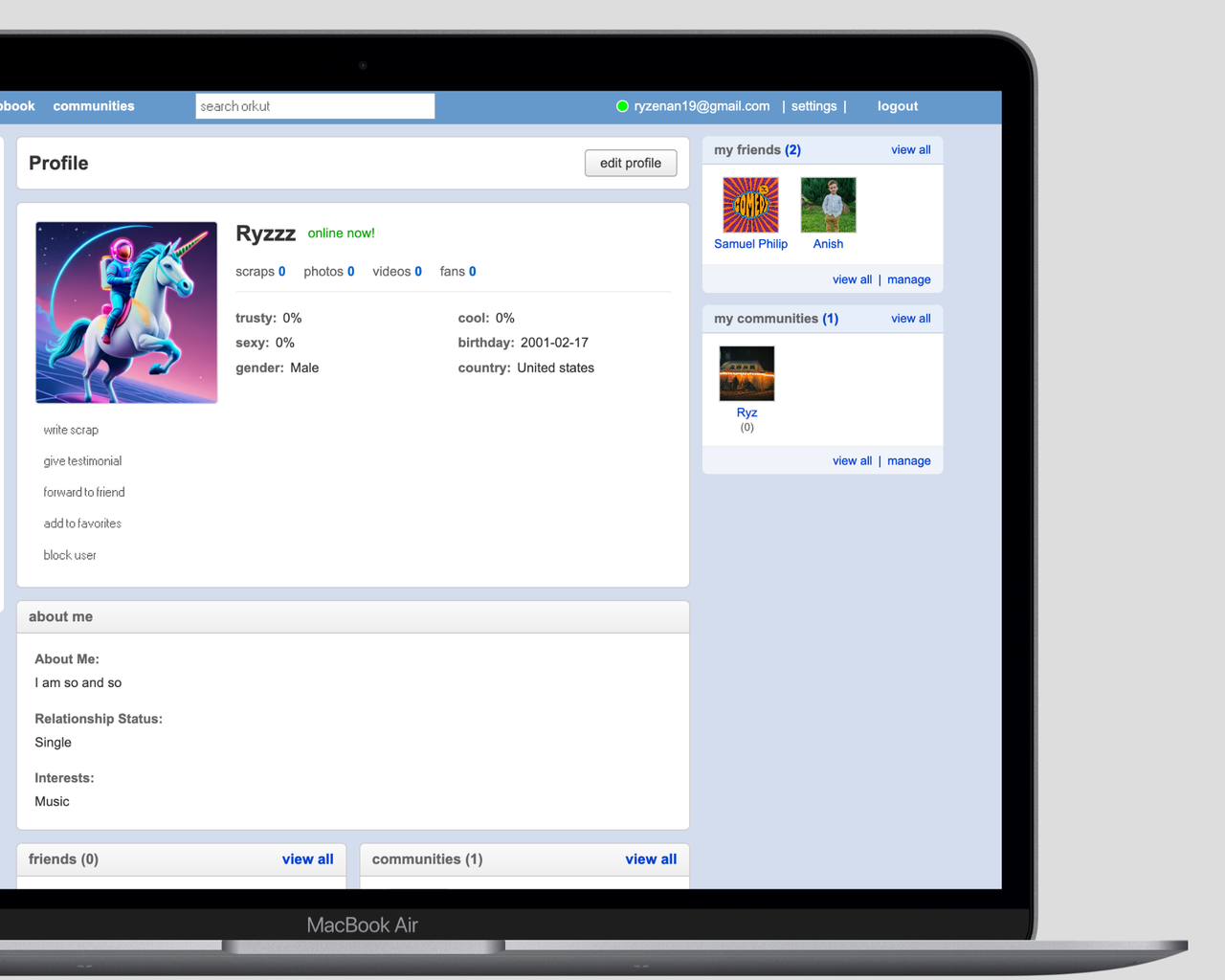Click write scrap

71,430
